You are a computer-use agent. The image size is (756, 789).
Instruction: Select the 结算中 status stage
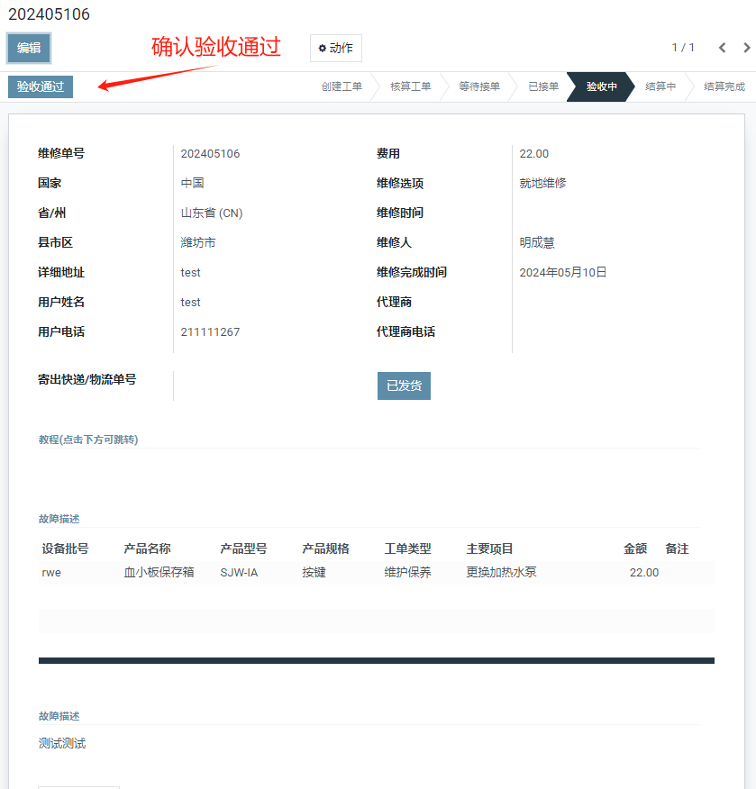tap(660, 87)
